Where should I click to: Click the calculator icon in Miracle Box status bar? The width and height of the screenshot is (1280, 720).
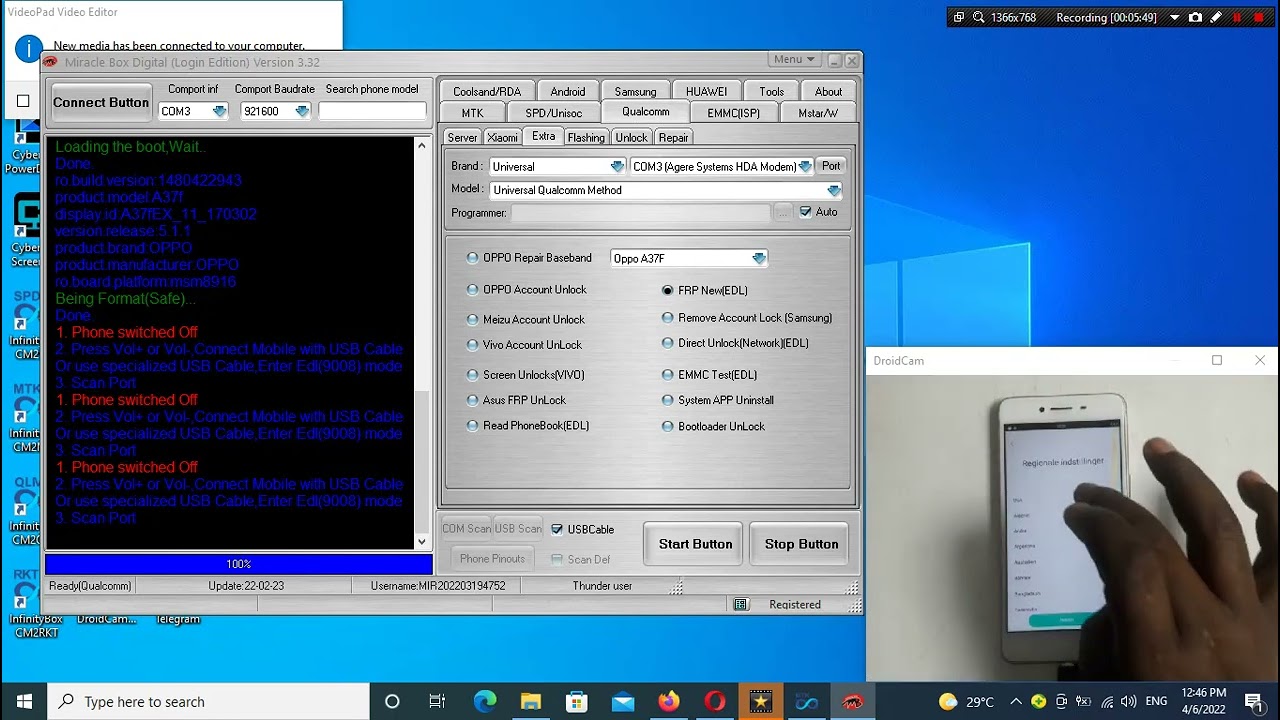741,604
